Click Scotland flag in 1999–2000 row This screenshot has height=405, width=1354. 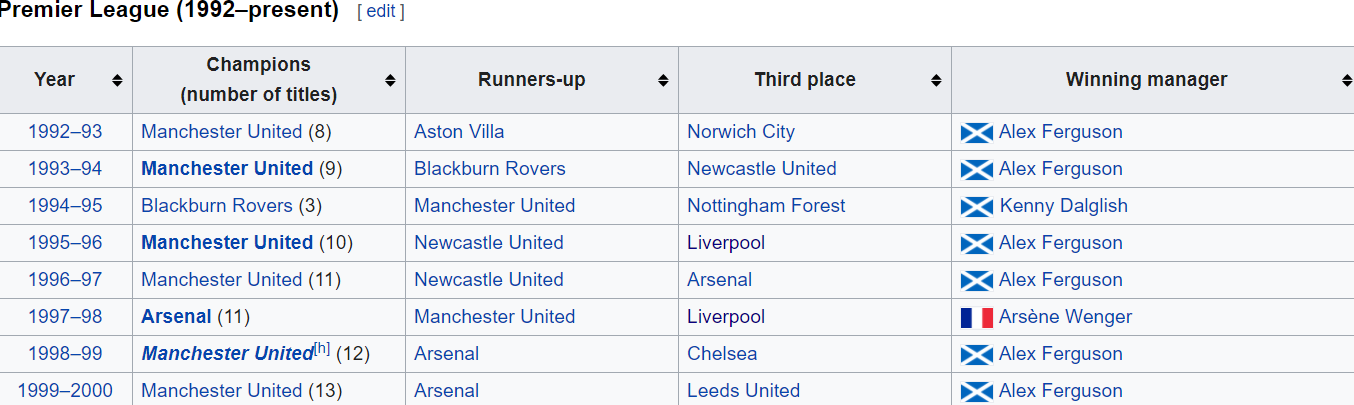(976, 391)
